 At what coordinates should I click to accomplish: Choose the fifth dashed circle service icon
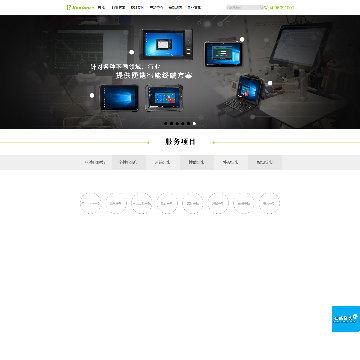(193, 203)
